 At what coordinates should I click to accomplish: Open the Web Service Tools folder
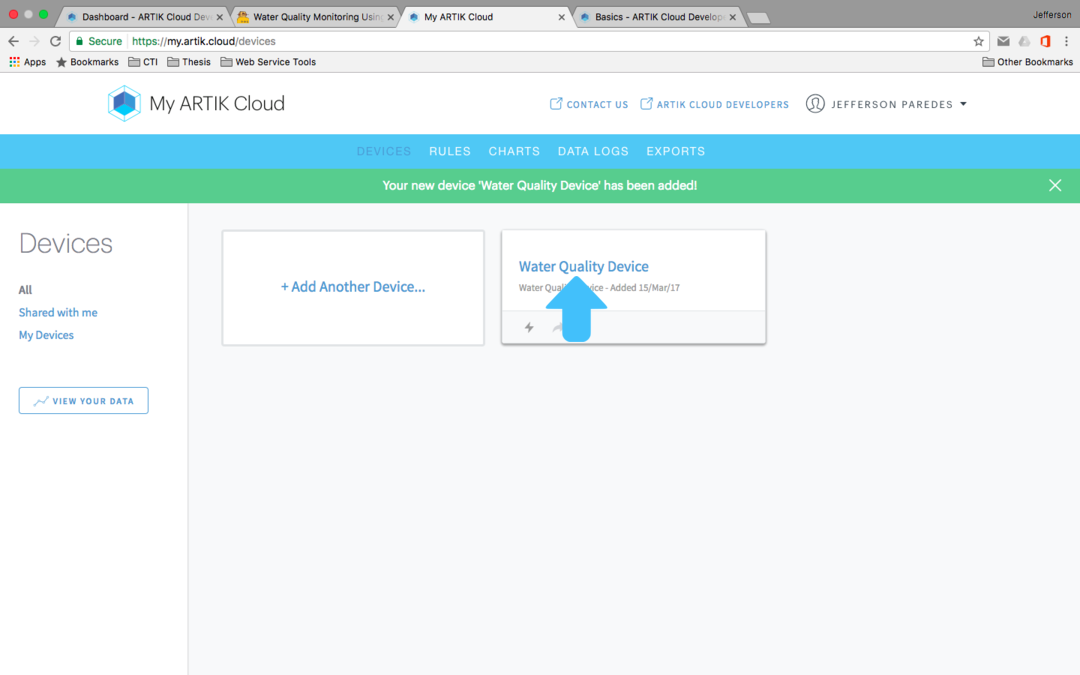pos(268,62)
